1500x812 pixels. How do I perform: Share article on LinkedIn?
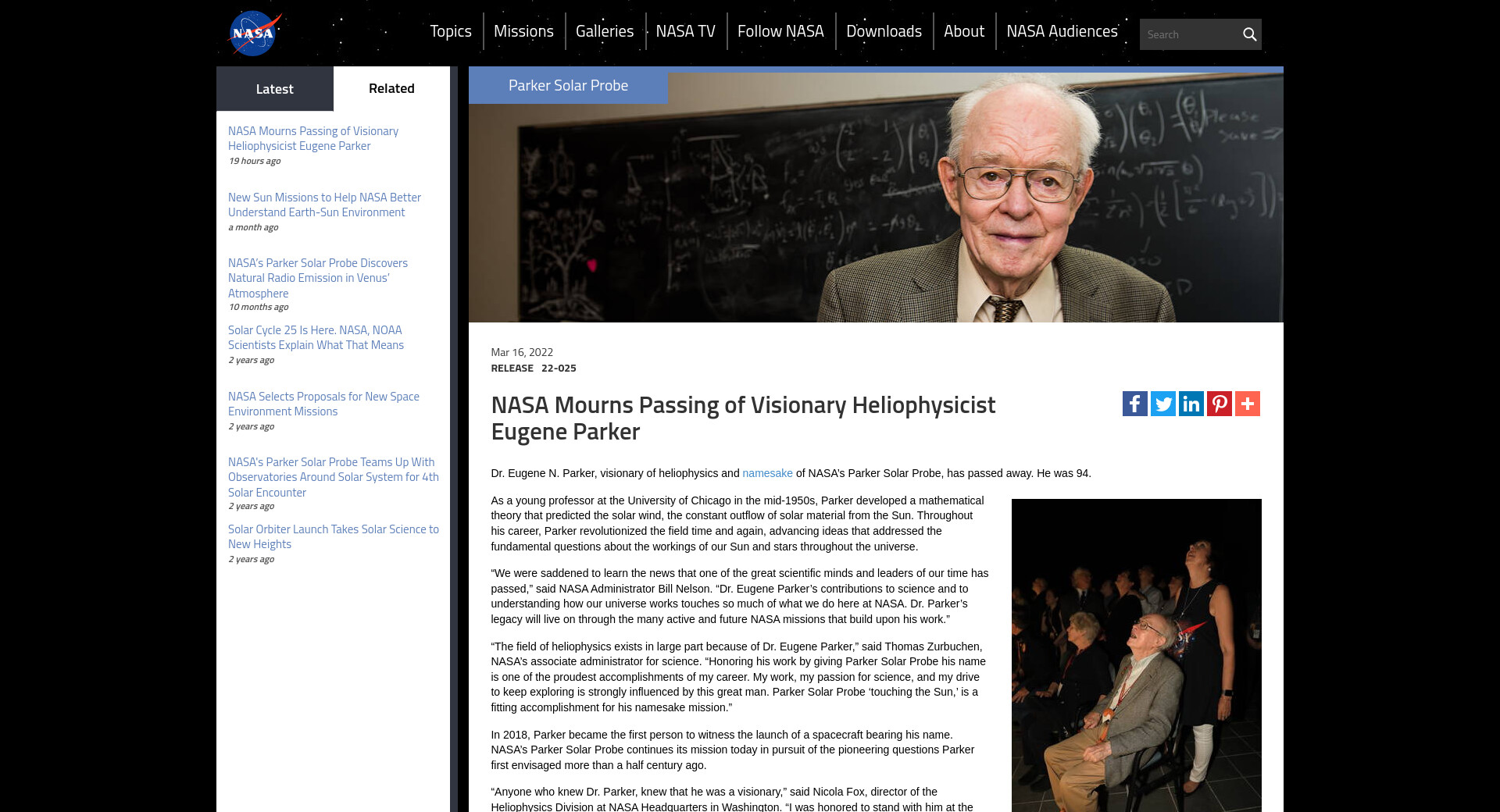click(1191, 404)
